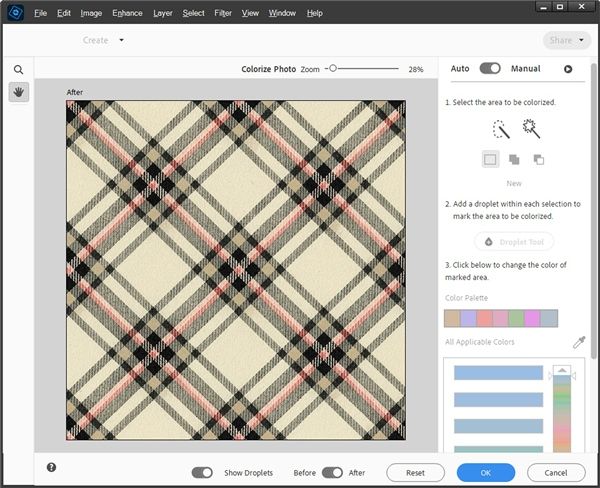Click the vertical hue spectrum slider
Screen dimensions: 600x488
click(562, 413)
